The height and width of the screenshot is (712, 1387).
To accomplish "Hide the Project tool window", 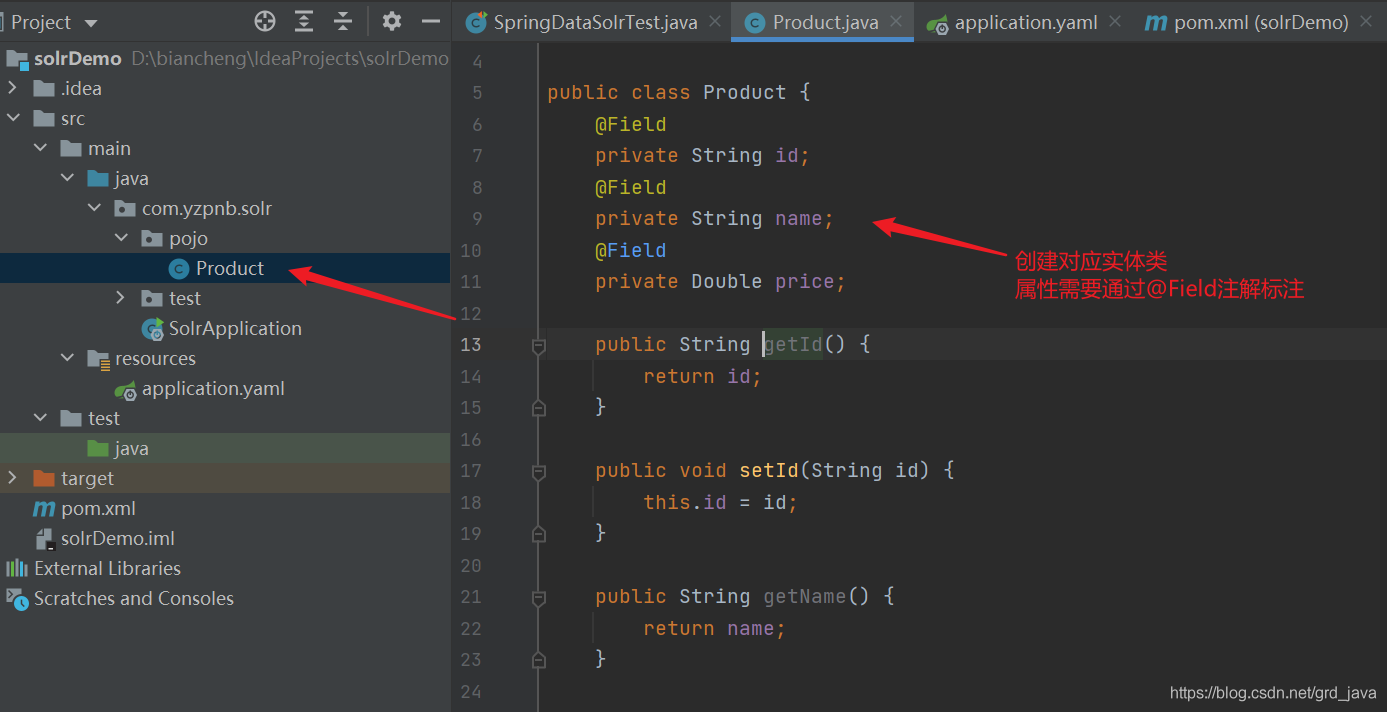I will click(x=431, y=21).
